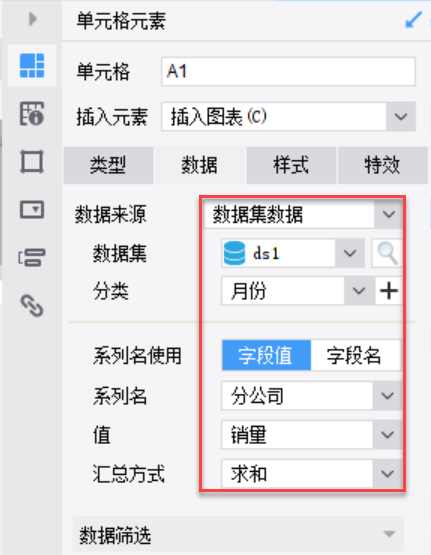Open the widget settings dropdown-box icon
The image size is (431, 555).
tap(32, 210)
